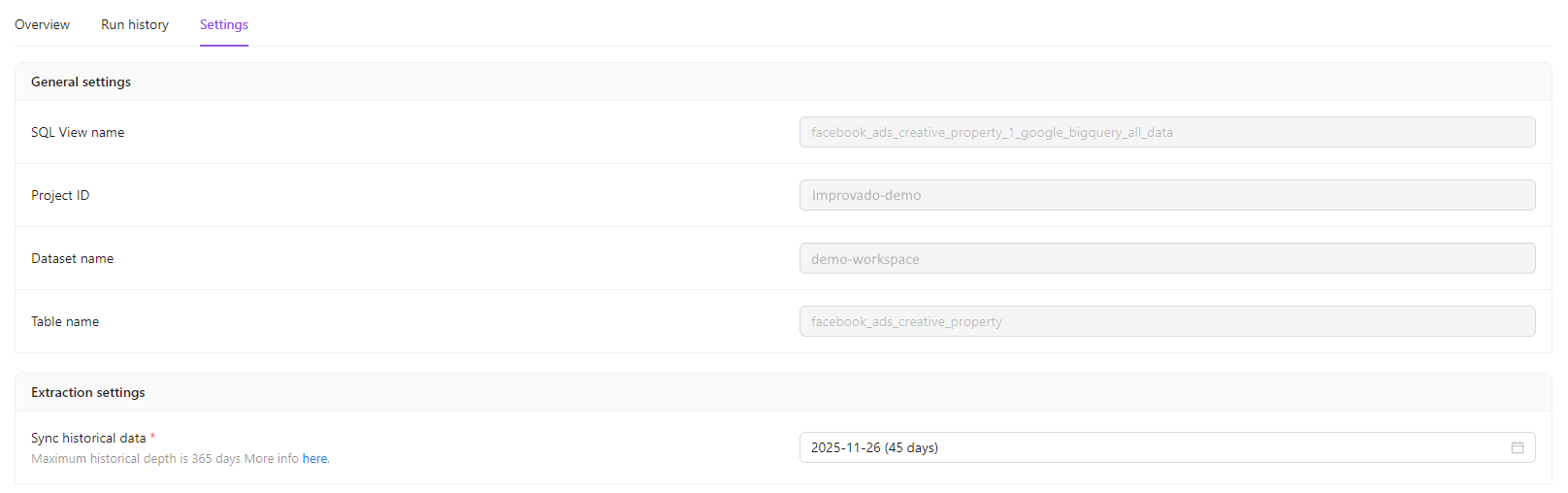1568x493 pixels.
Task: Click the Extraction settings section header
Action: click(87, 392)
